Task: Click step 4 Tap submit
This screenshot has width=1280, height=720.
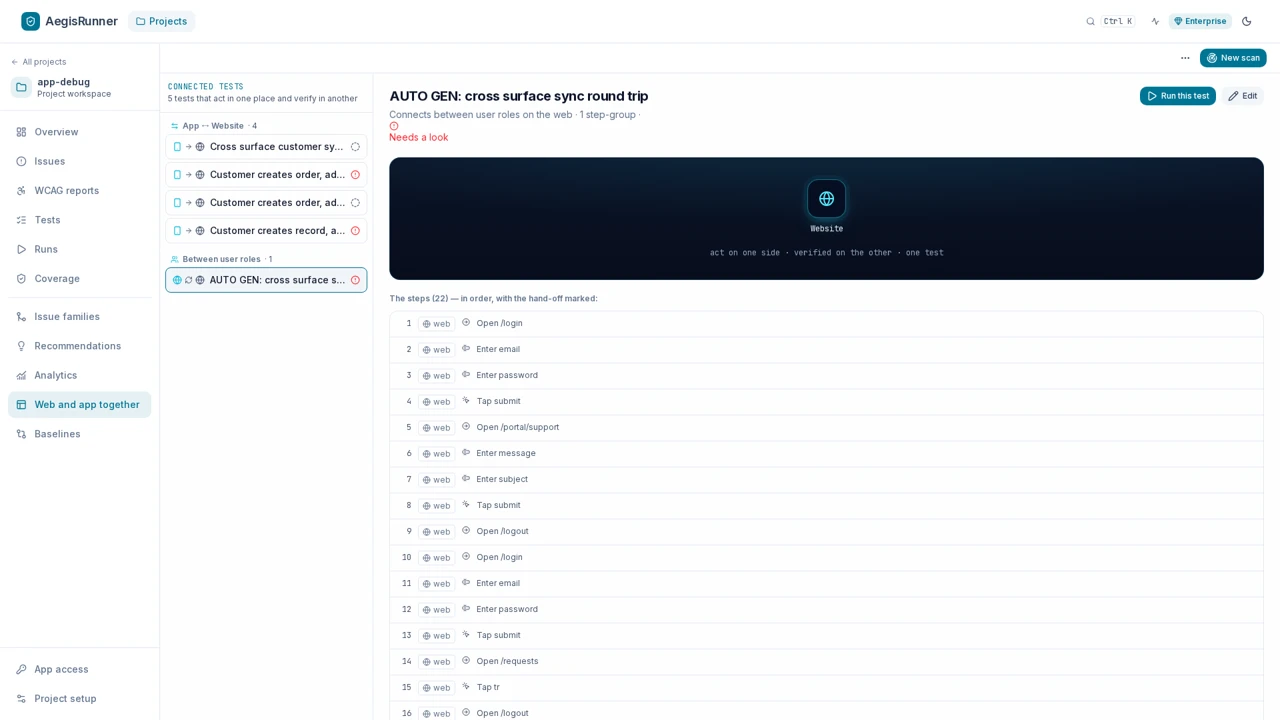Action: pos(826,402)
